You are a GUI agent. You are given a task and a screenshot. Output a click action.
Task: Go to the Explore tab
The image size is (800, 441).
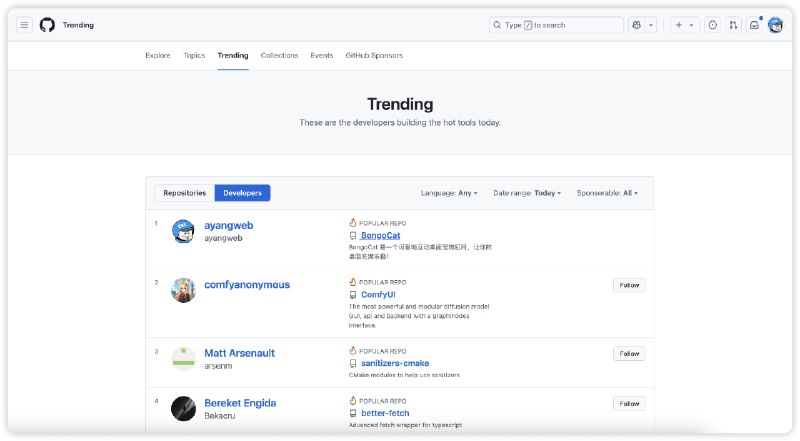click(158, 55)
